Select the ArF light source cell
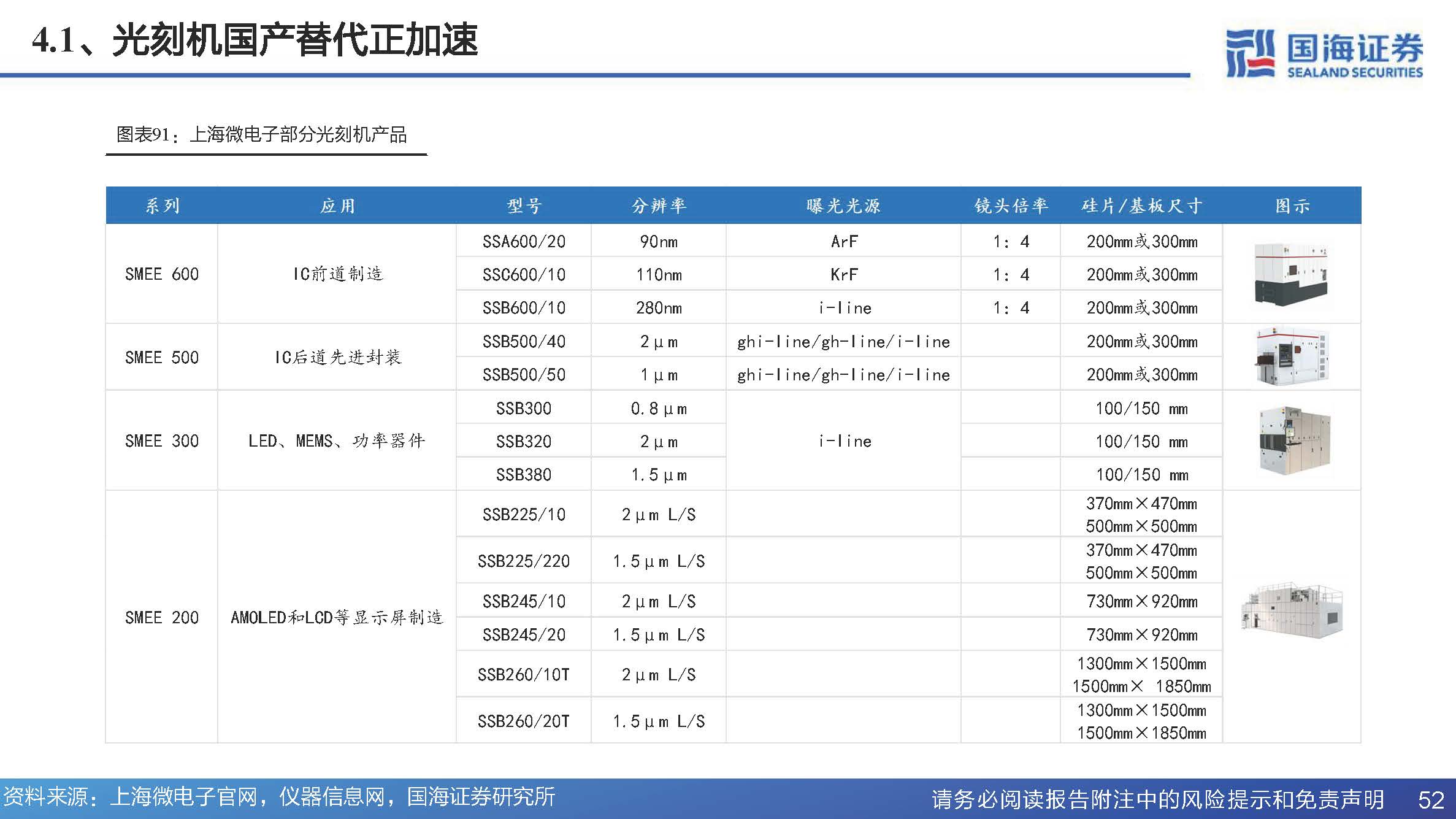 (x=844, y=242)
